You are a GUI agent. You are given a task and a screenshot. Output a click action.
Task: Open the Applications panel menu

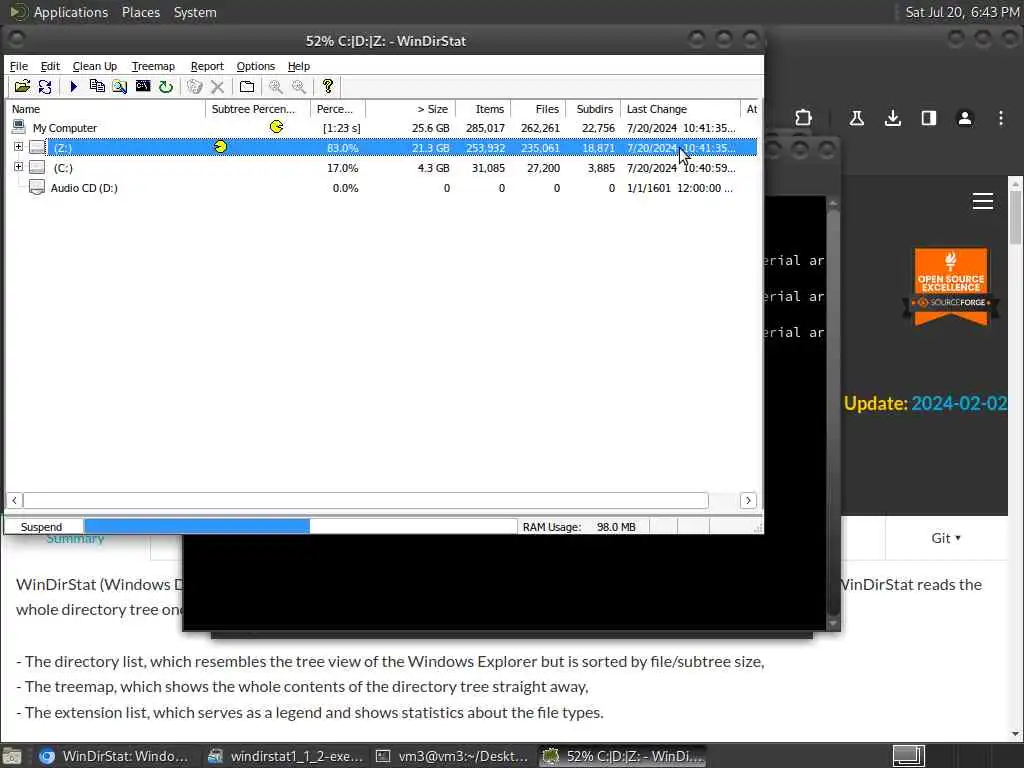pyautogui.click(x=71, y=12)
